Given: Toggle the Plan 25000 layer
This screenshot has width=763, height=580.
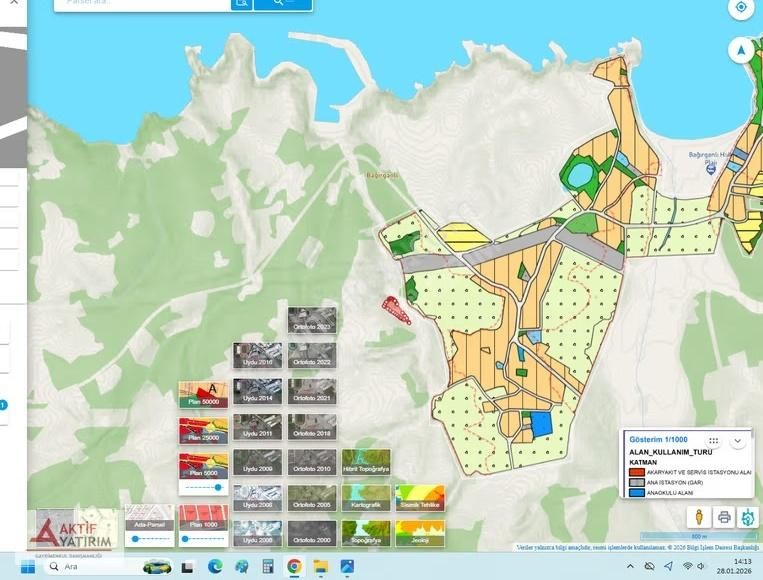Looking at the screenshot, I should click(203, 430).
